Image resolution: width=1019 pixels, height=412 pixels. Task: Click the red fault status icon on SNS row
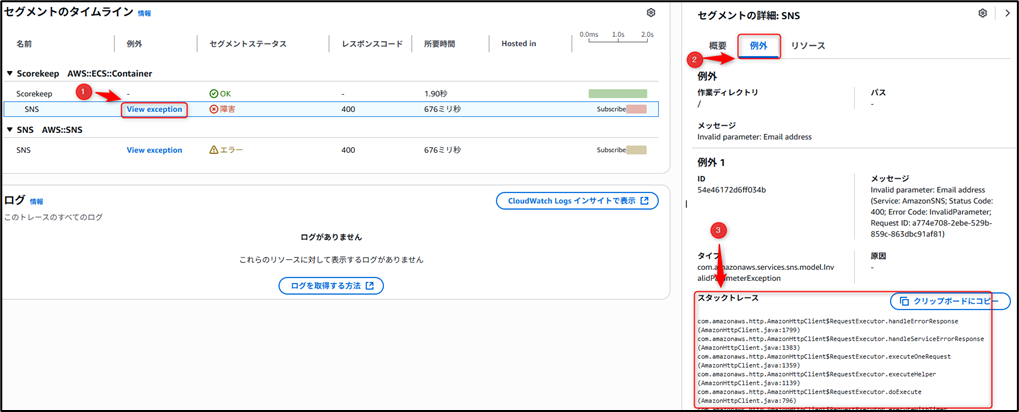213,108
